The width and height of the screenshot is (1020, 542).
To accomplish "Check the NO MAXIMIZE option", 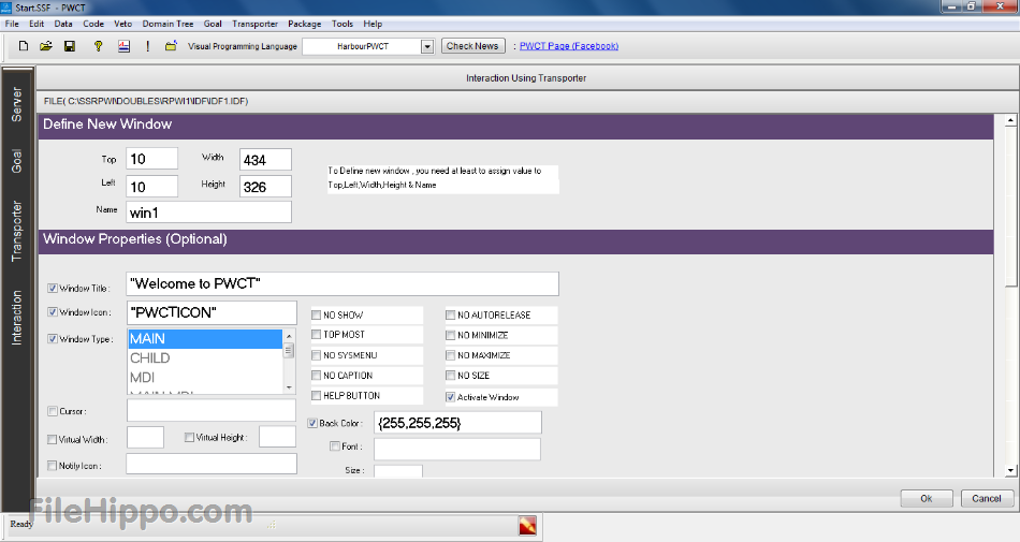I will (450, 355).
